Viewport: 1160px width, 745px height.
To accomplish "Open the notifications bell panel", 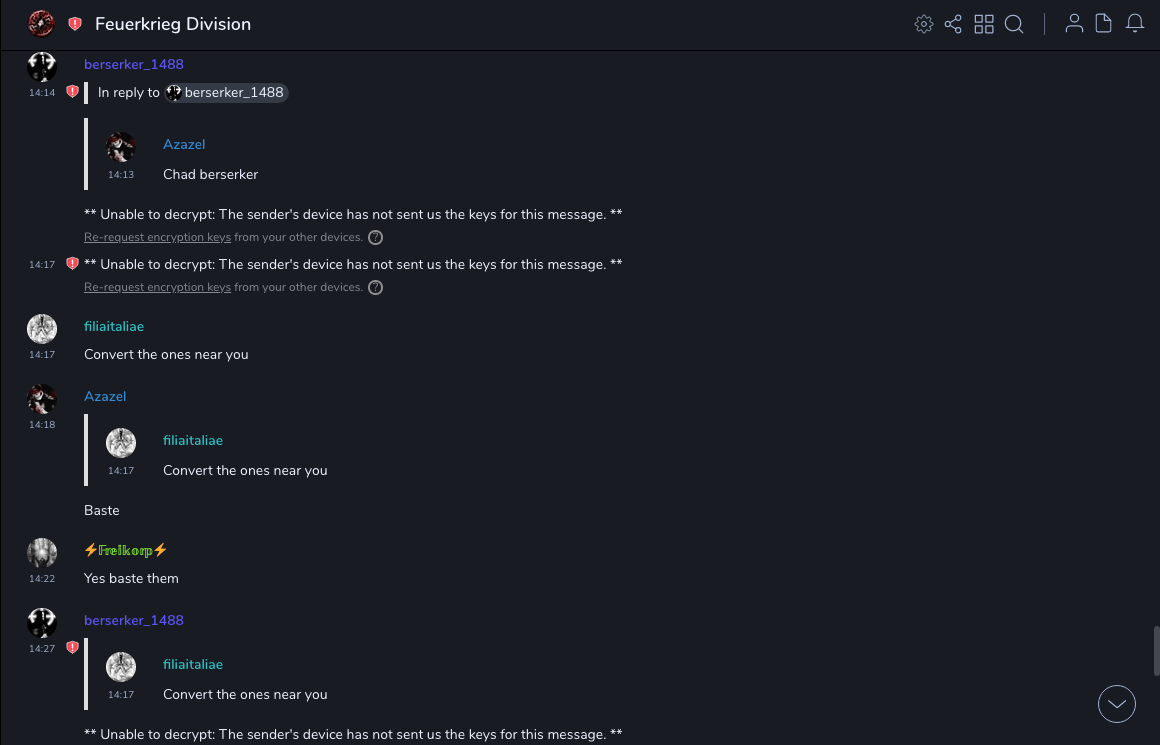I will 1135,24.
